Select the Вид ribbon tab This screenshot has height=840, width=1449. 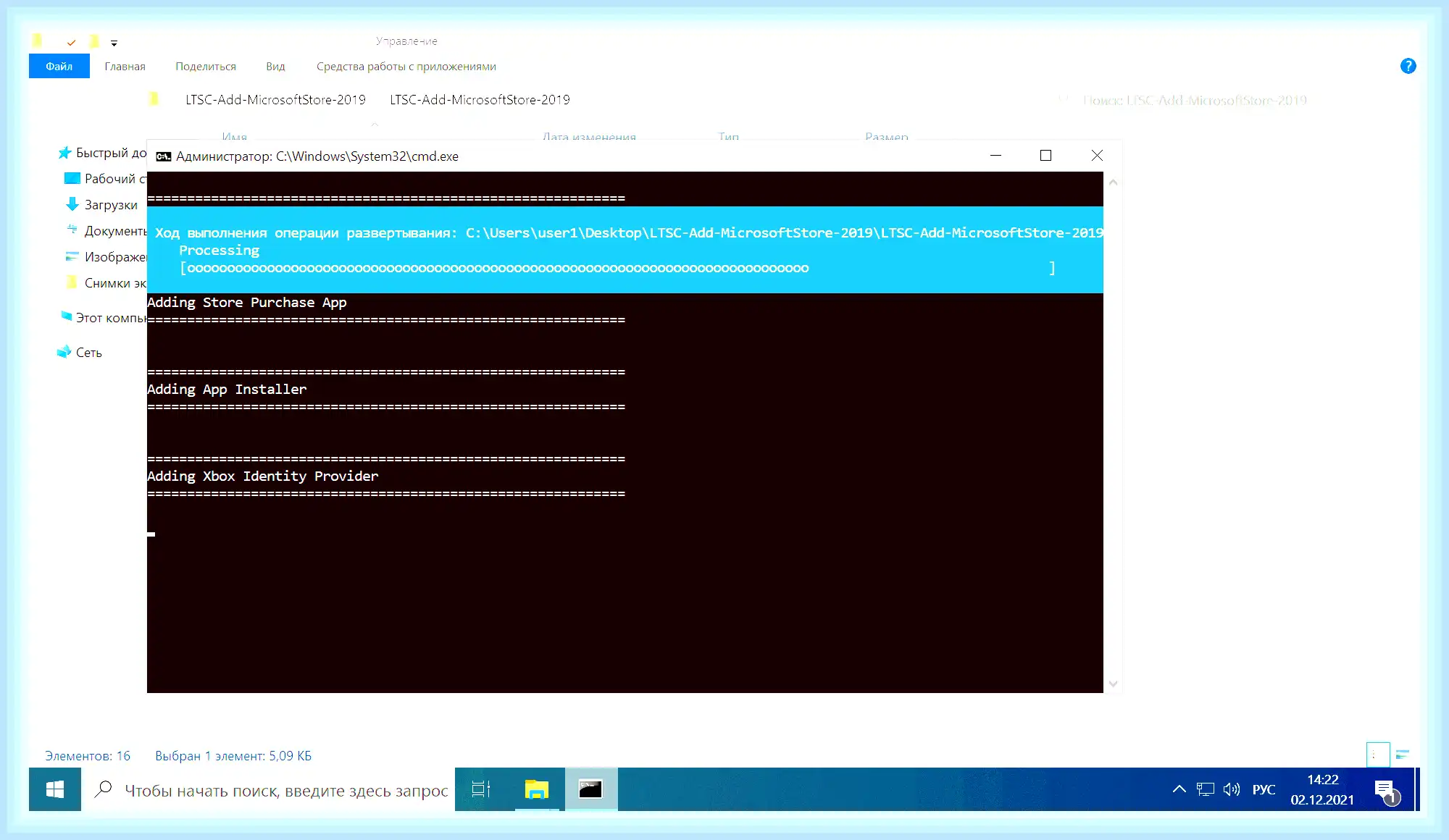click(275, 66)
